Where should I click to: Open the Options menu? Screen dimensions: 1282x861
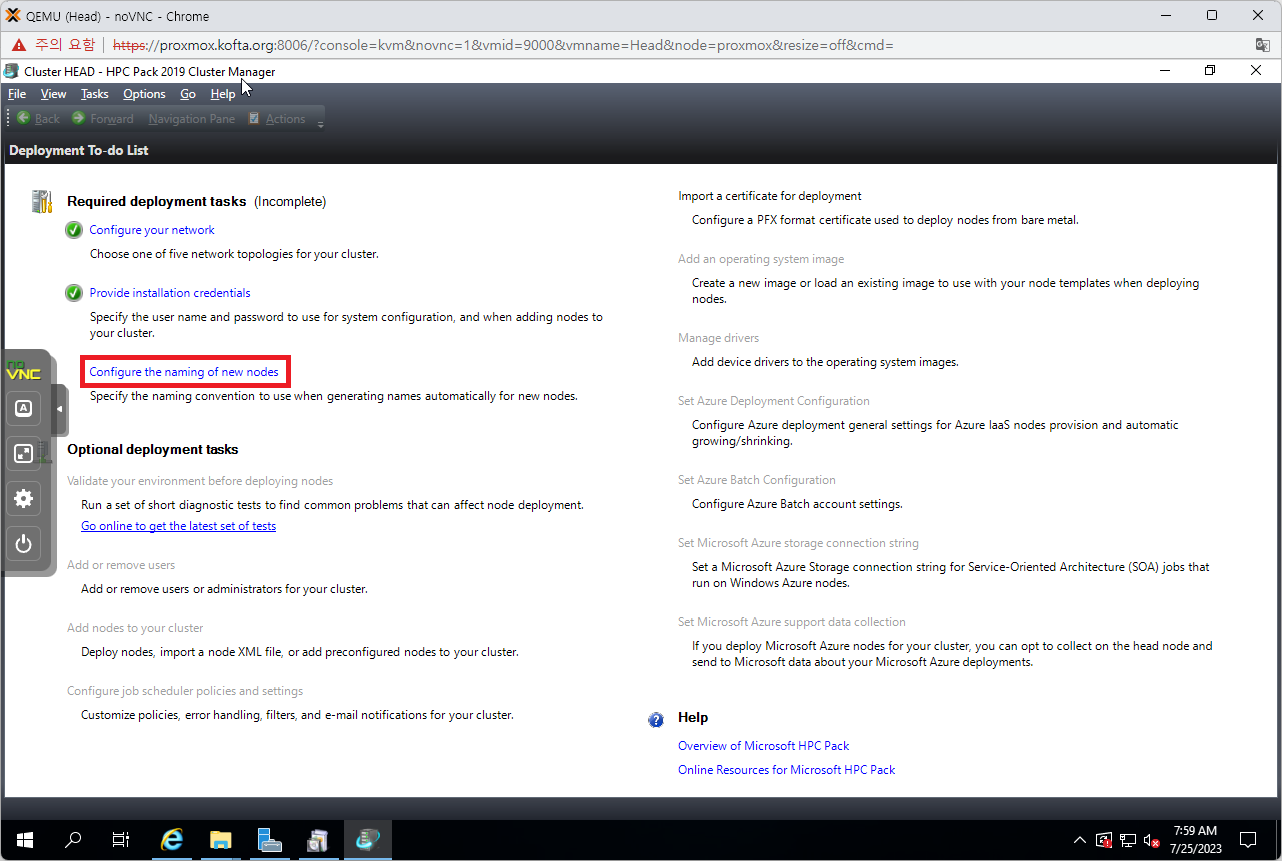[x=144, y=94]
